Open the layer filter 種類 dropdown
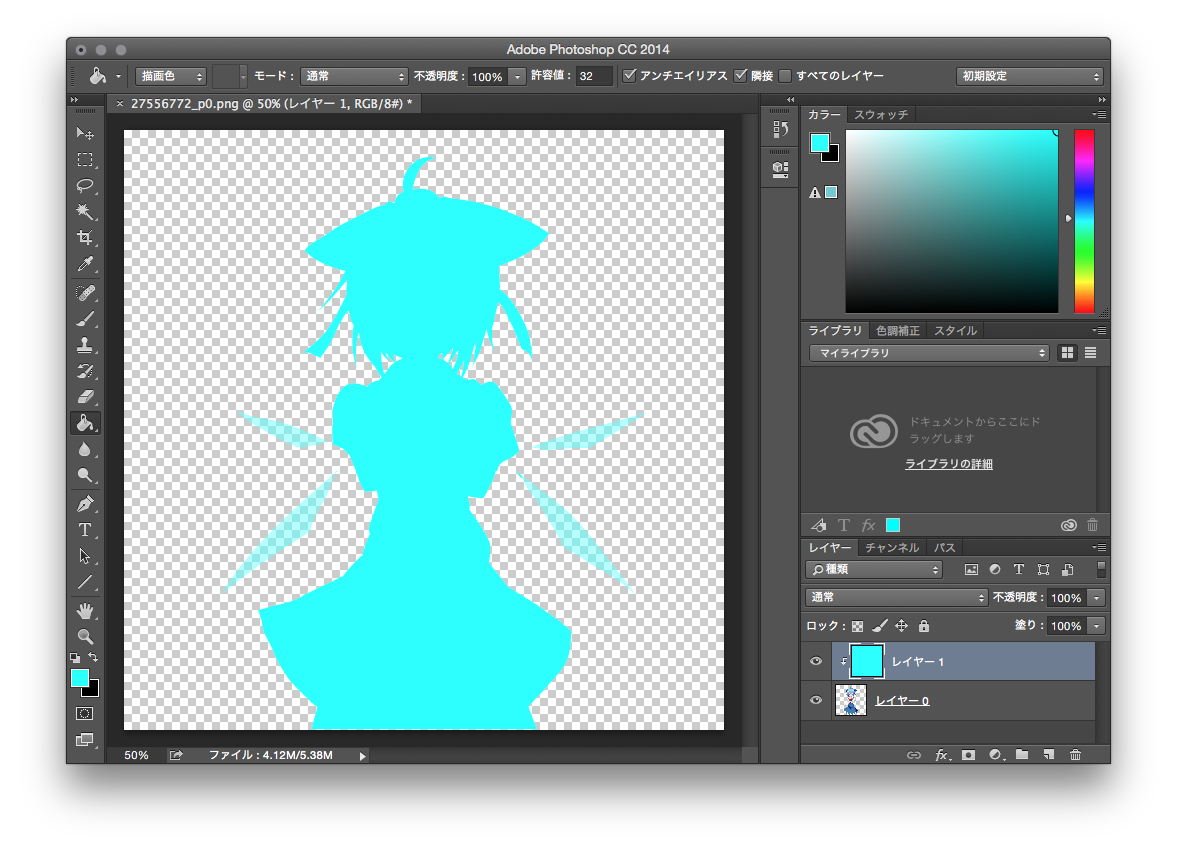The height and width of the screenshot is (854, 1177). (x=874, y=570)
